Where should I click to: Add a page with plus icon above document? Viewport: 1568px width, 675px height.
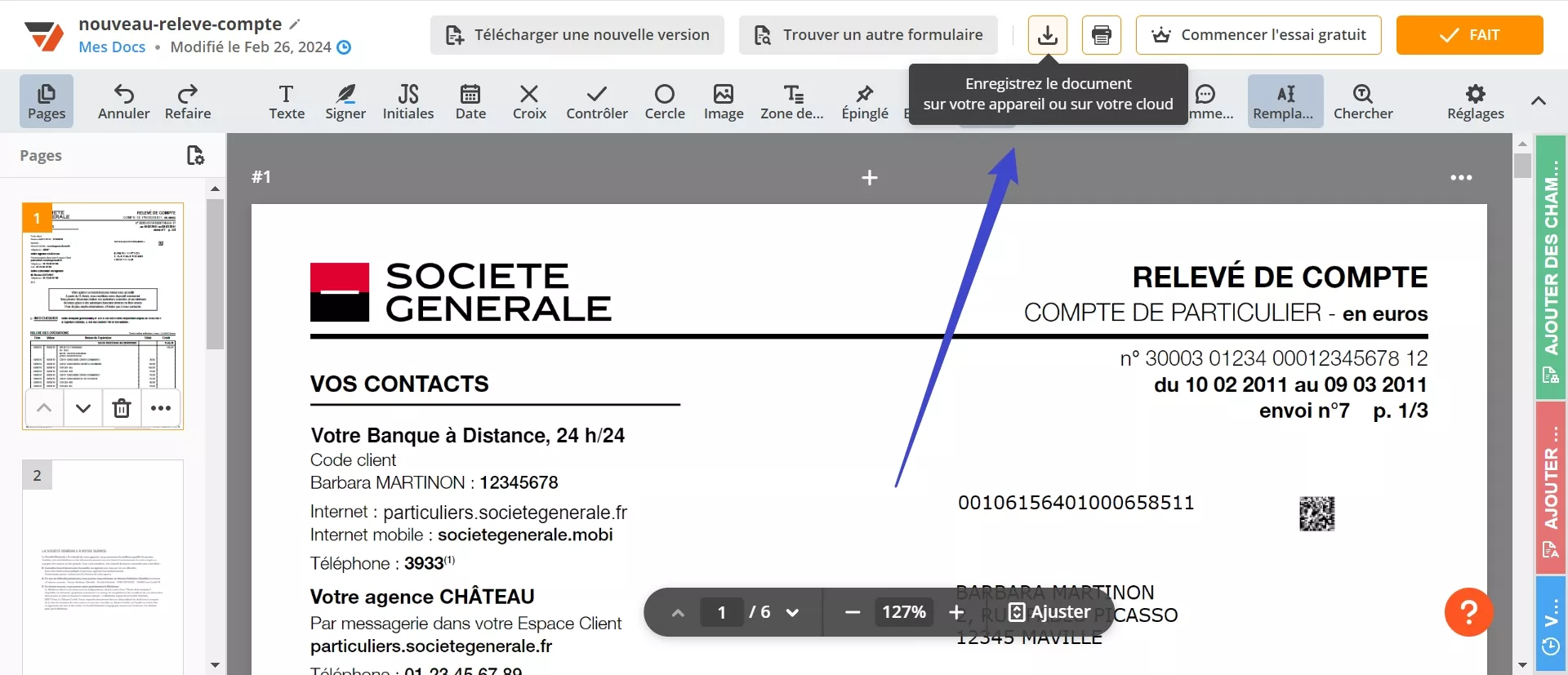(870, 177)
